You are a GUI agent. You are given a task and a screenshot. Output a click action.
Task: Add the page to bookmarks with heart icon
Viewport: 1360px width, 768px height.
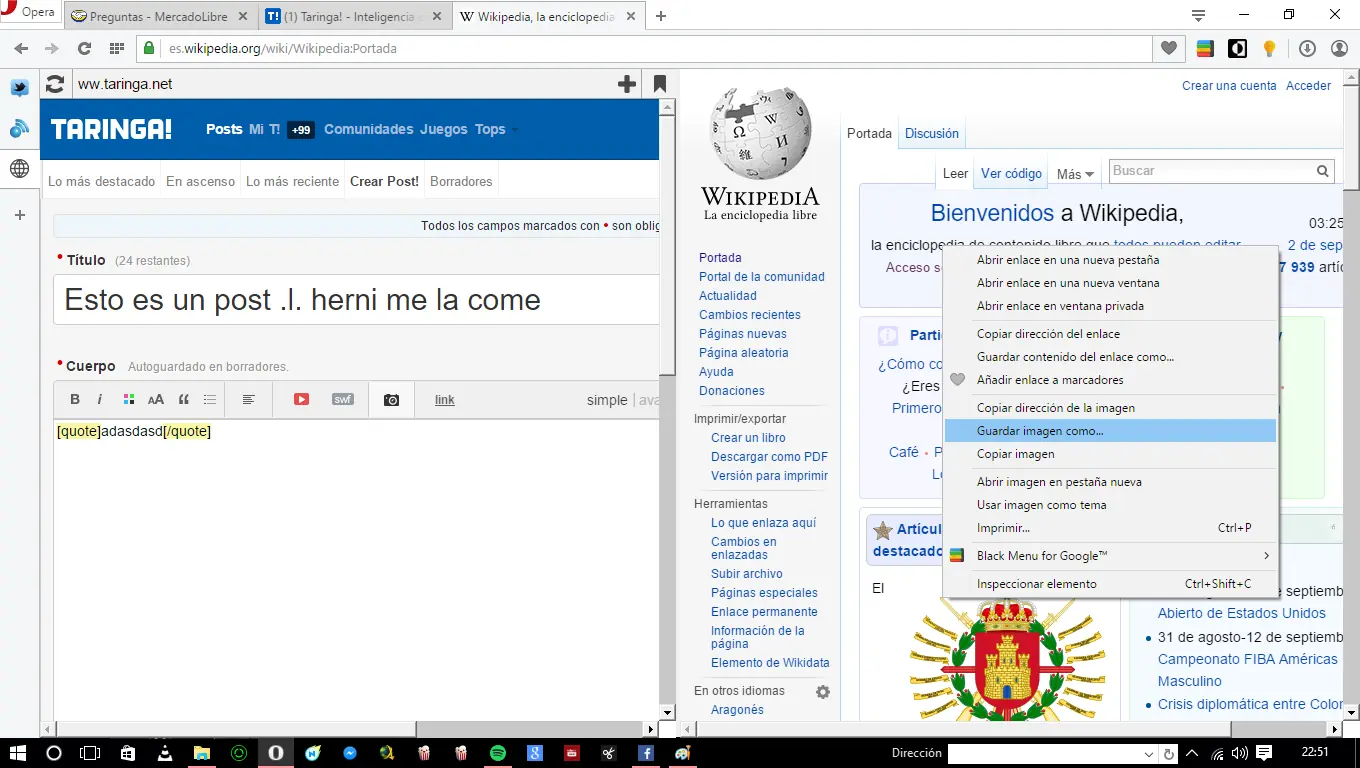click(x=1169, y=48)
